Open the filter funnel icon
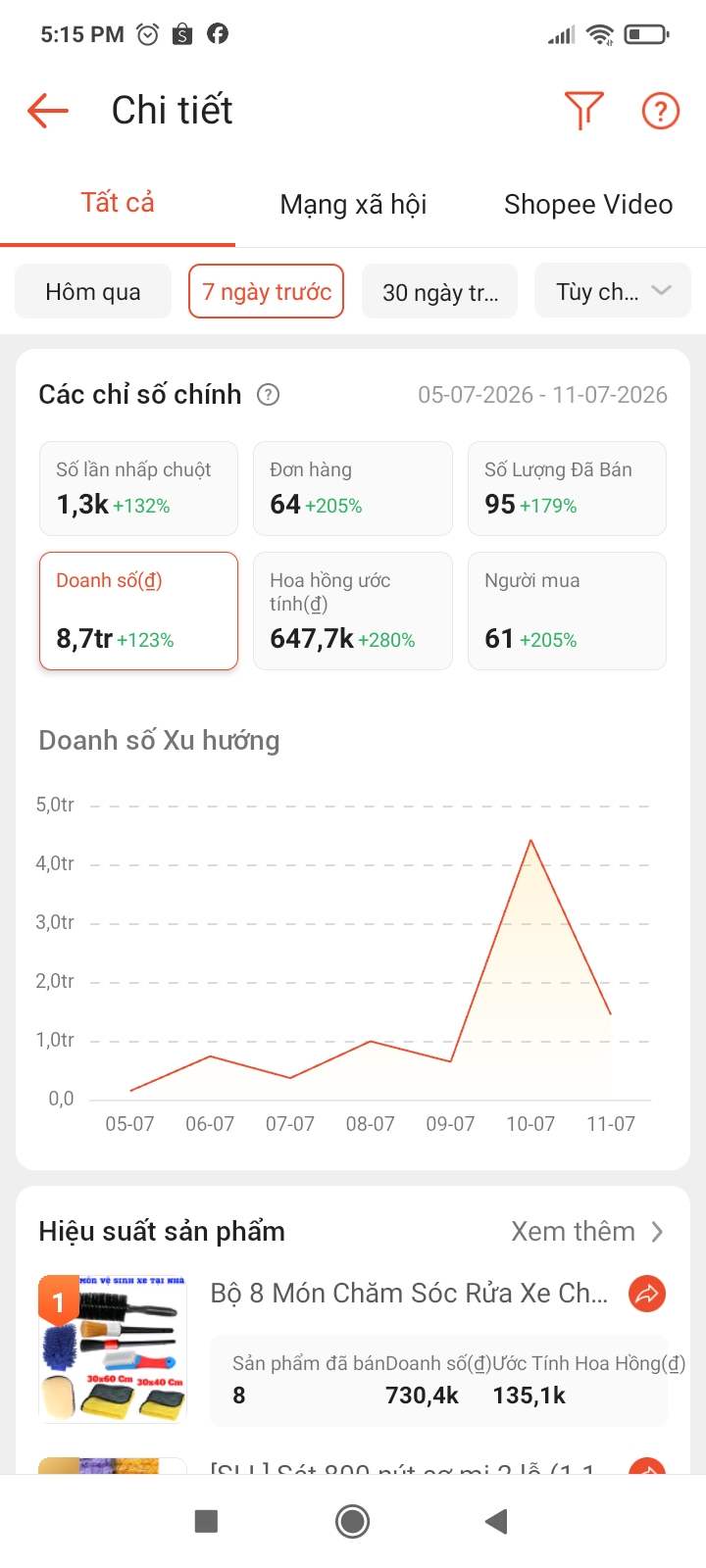Image resolution: width=706 pixels, height=1568 pixels. tap(583, 111)
